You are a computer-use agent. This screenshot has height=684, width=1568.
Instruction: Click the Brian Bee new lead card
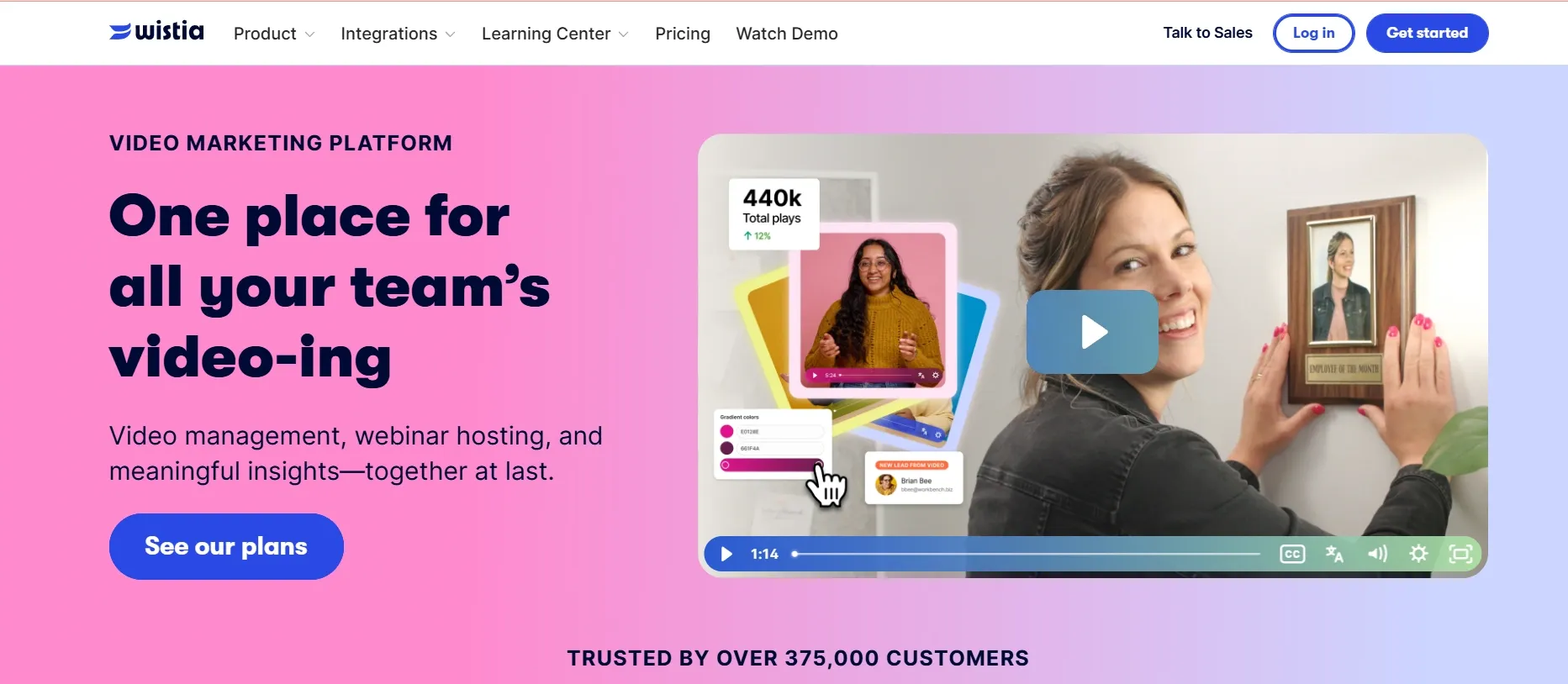(914, 478)
